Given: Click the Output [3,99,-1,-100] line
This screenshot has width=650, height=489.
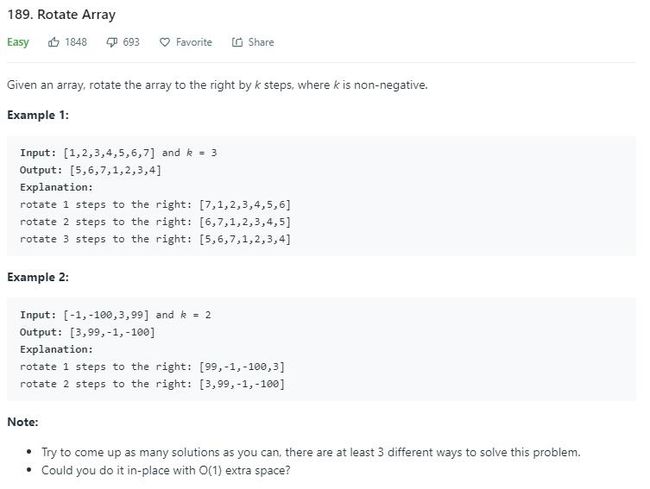Looking at the screenshot, I should click(x=87, y=332).
